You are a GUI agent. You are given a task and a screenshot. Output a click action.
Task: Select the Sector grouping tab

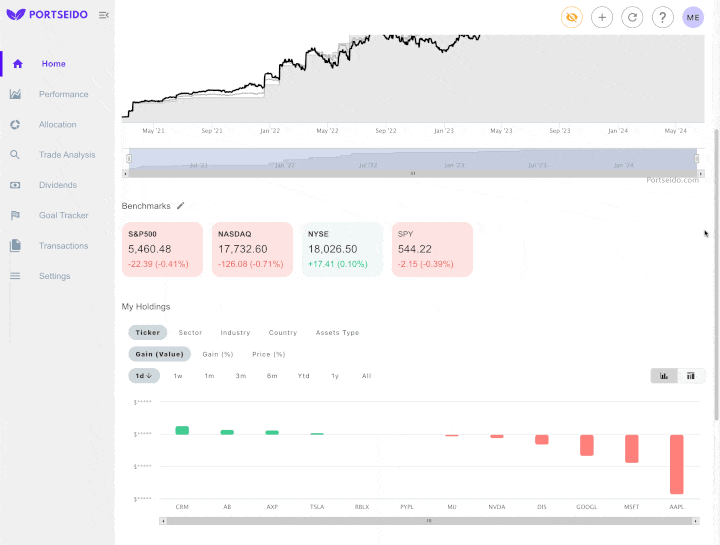point(190,333)
